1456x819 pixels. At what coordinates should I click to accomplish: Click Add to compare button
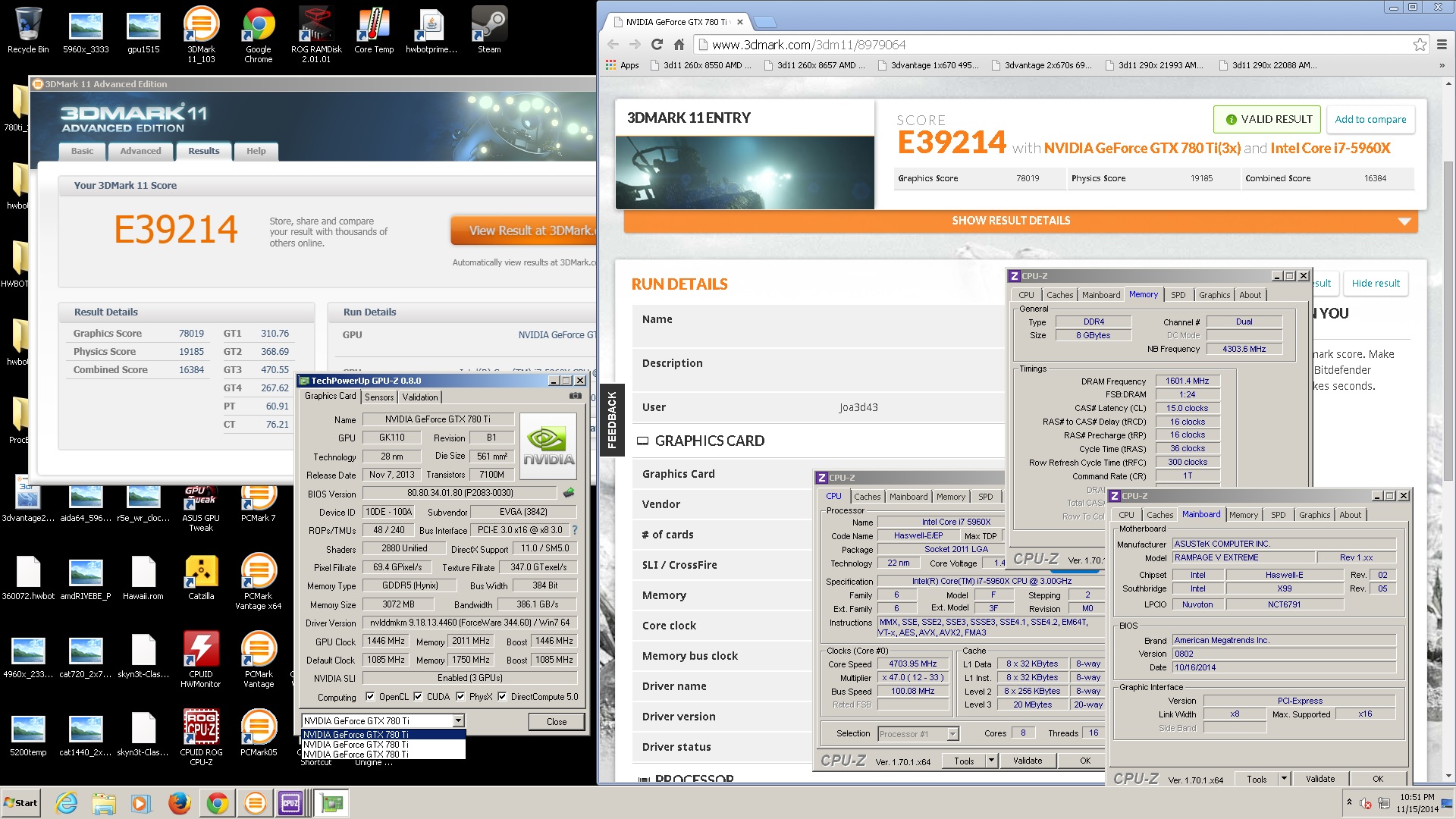[1370, 120]
